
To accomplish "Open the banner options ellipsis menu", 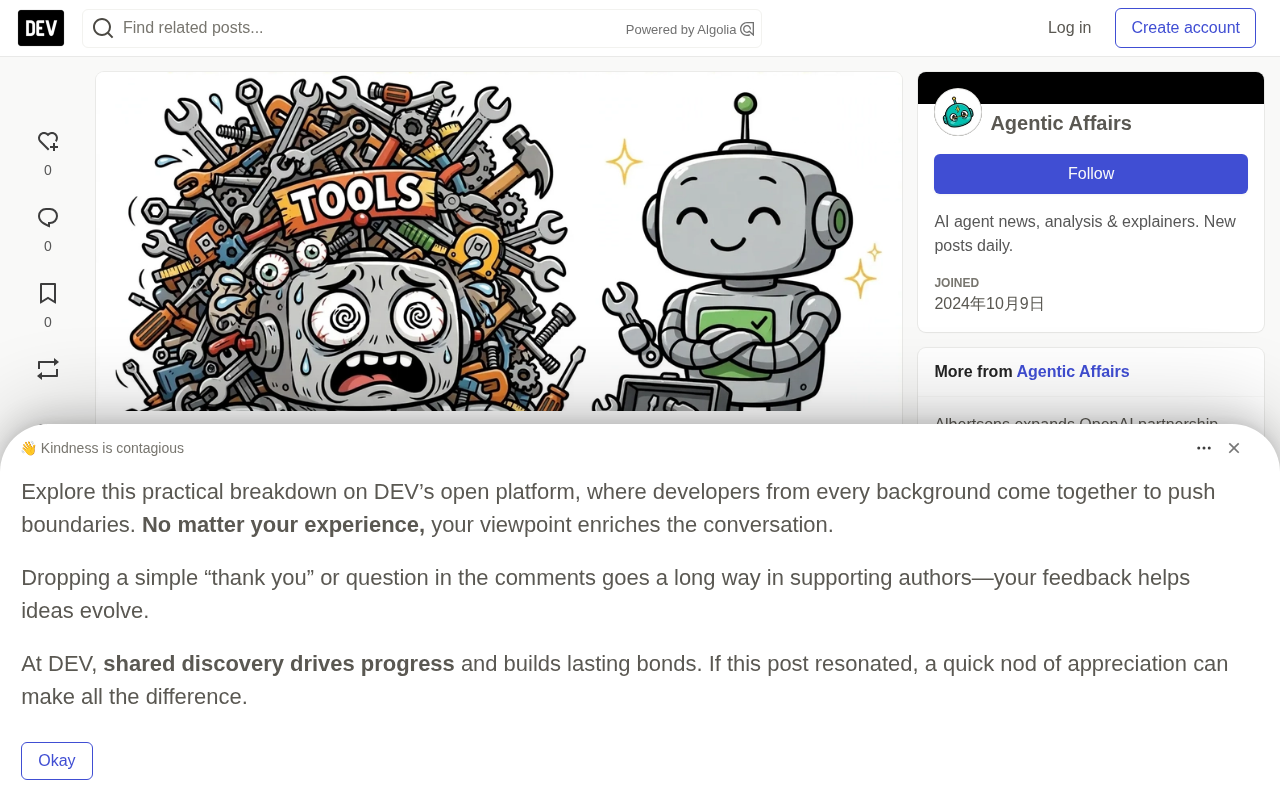I will [1204, 448].
